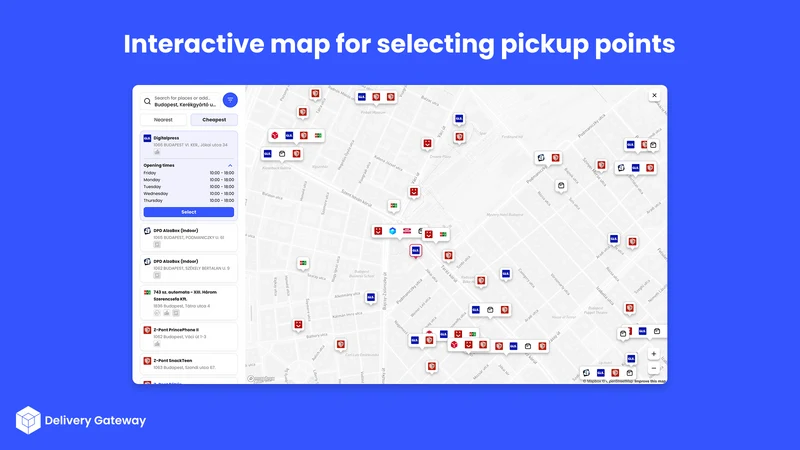This screenshot has width=800, height=450.
Task: Click the Opening times heading
Action: click(x=159, y=165)
